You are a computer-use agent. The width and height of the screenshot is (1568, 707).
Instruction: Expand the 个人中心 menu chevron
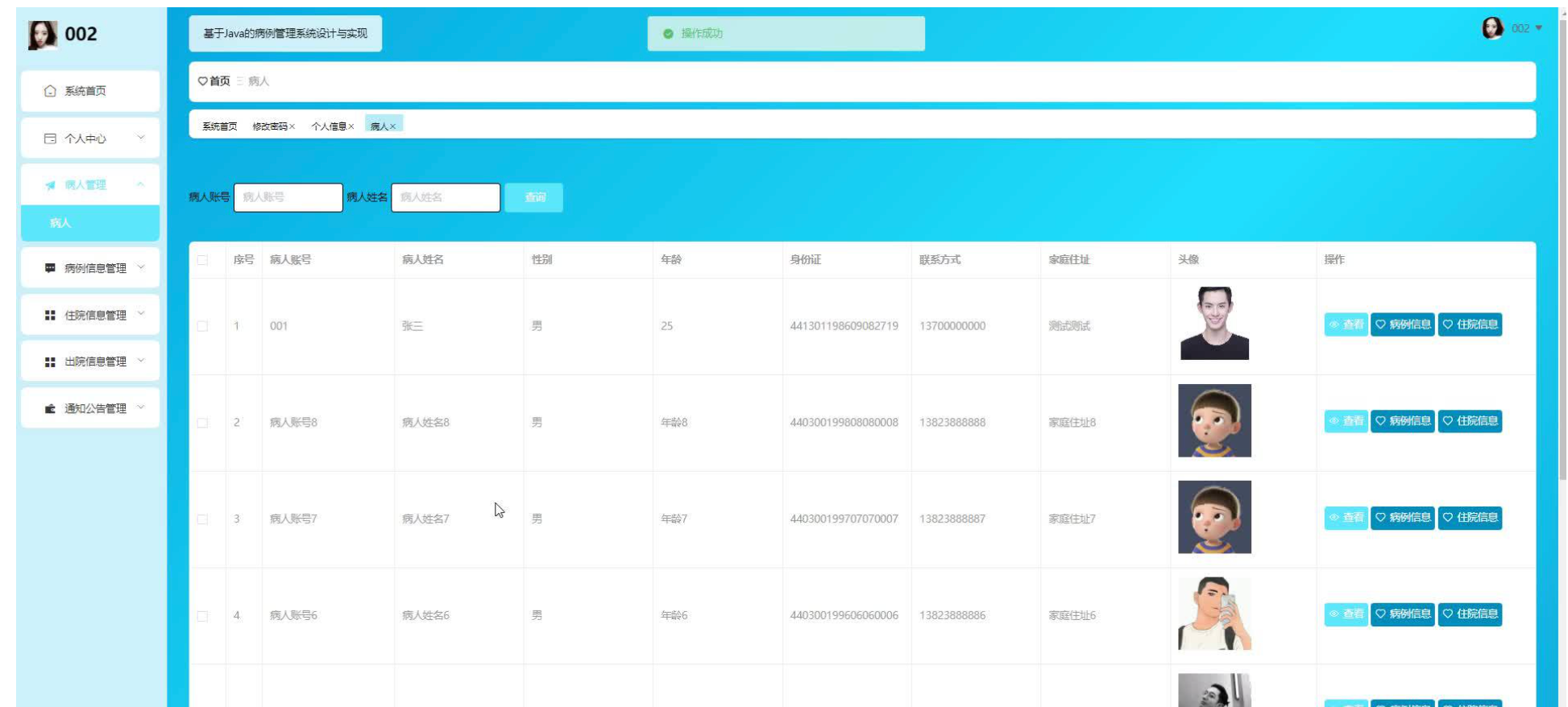pos(141,138)
